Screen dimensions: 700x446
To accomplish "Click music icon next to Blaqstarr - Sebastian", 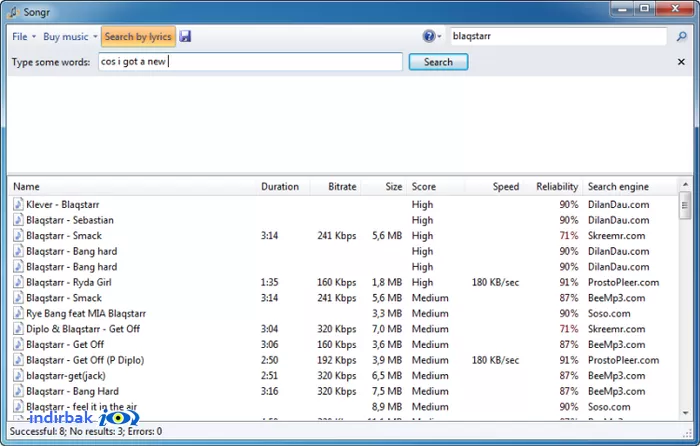I will click(18, 220).
